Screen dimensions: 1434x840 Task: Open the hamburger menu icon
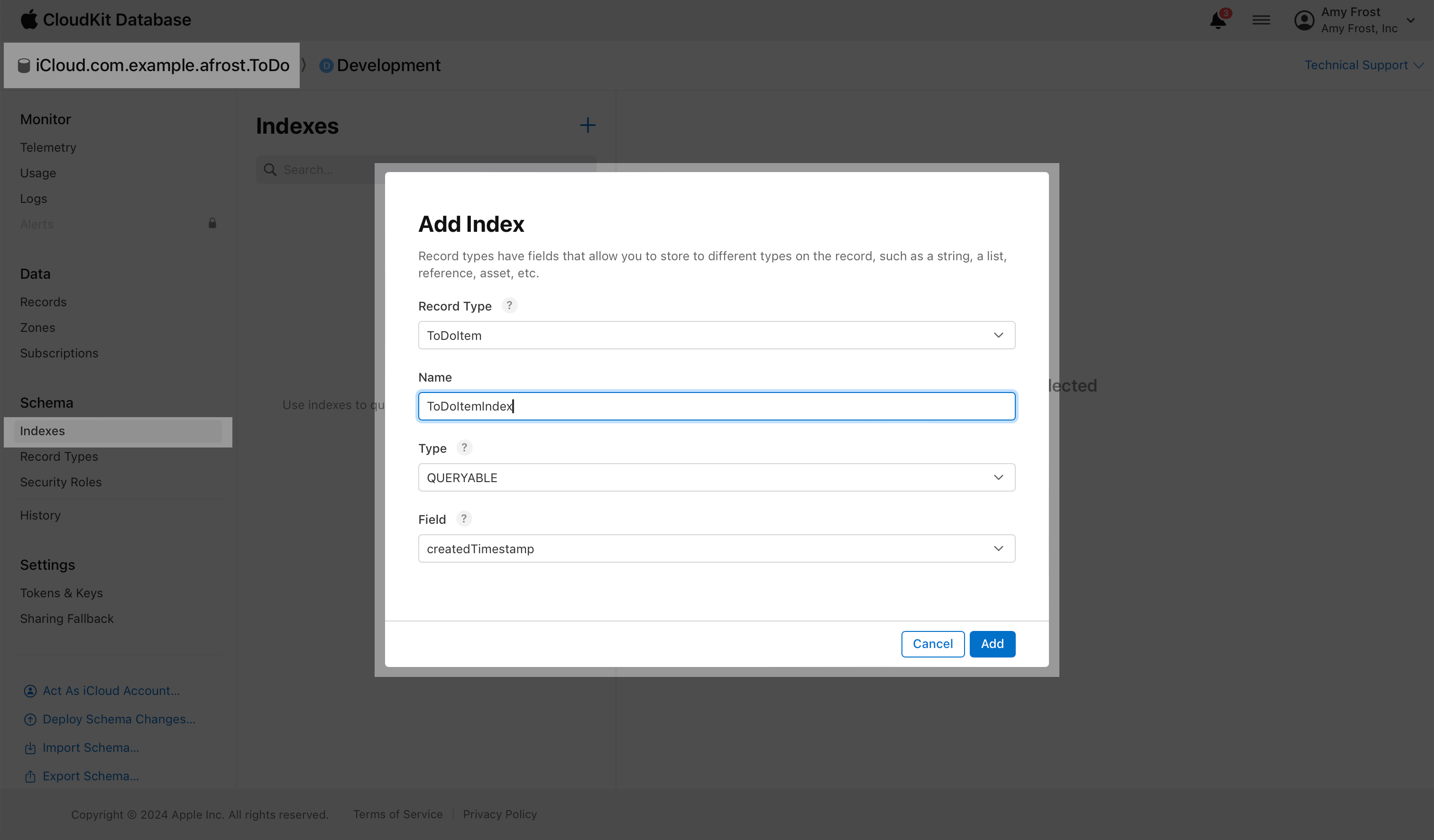pyautogui.click(x=1261, y=20)
